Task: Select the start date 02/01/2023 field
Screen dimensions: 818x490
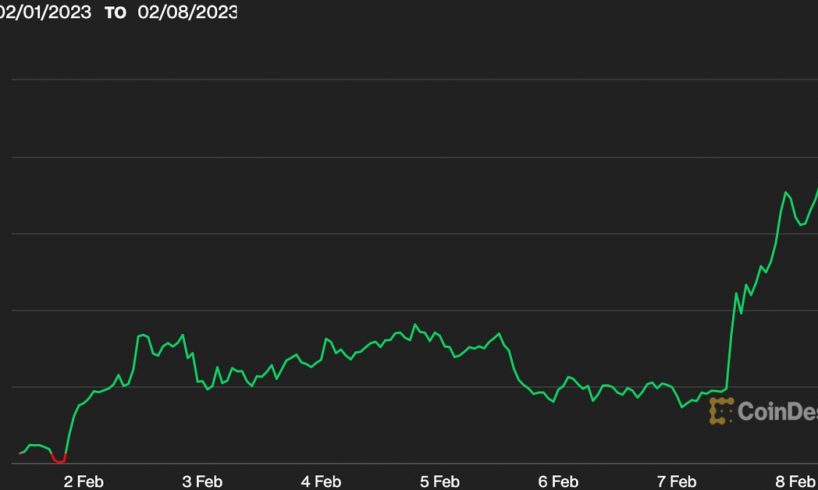Action: [x=45, y=12]
